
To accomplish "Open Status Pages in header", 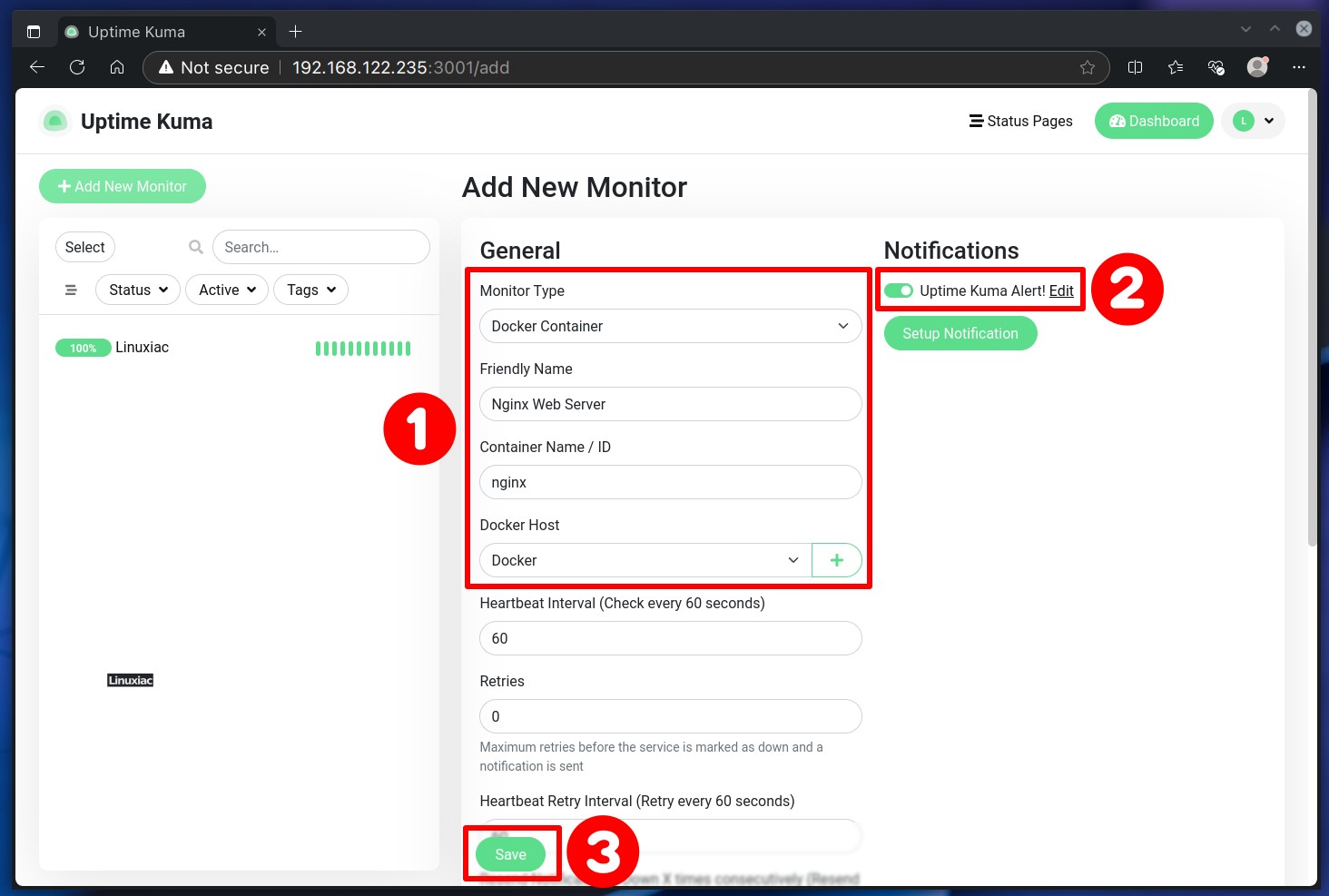I will (1020, 121).
